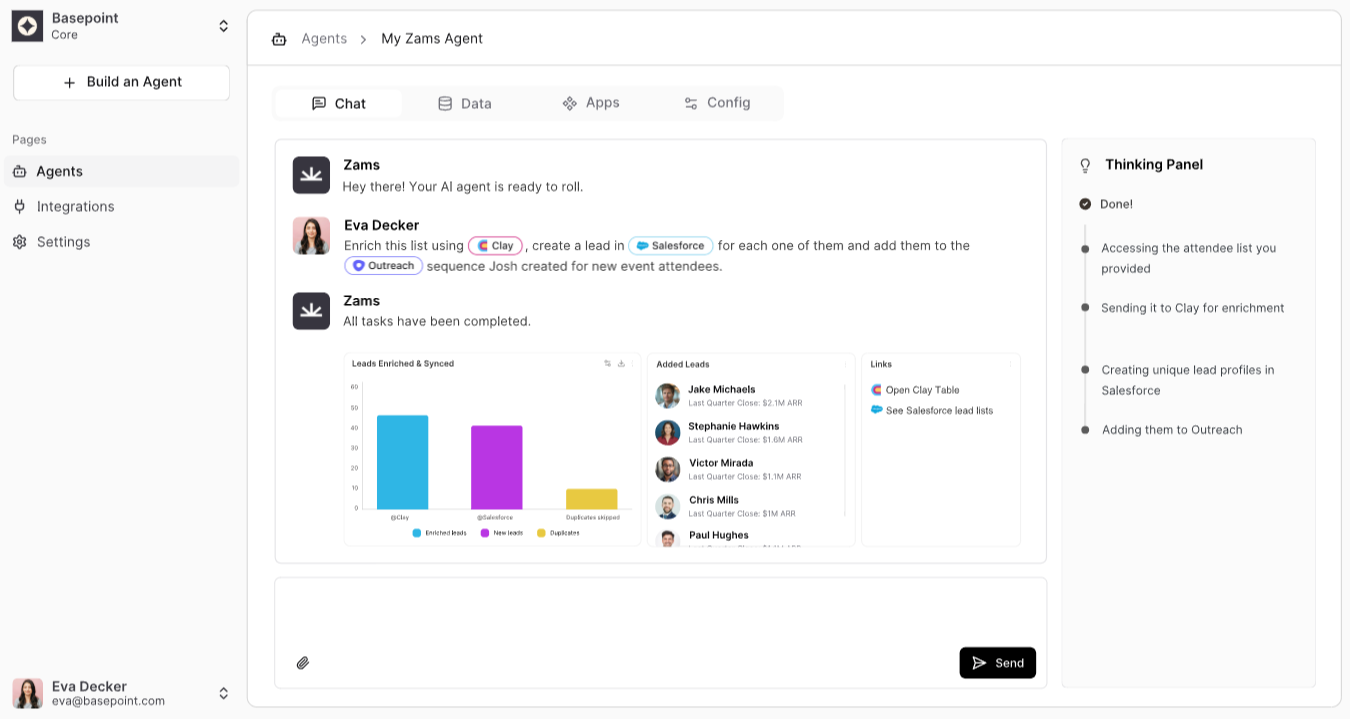
Task: Select the Paul Hughes lead name
Action: 719,535
